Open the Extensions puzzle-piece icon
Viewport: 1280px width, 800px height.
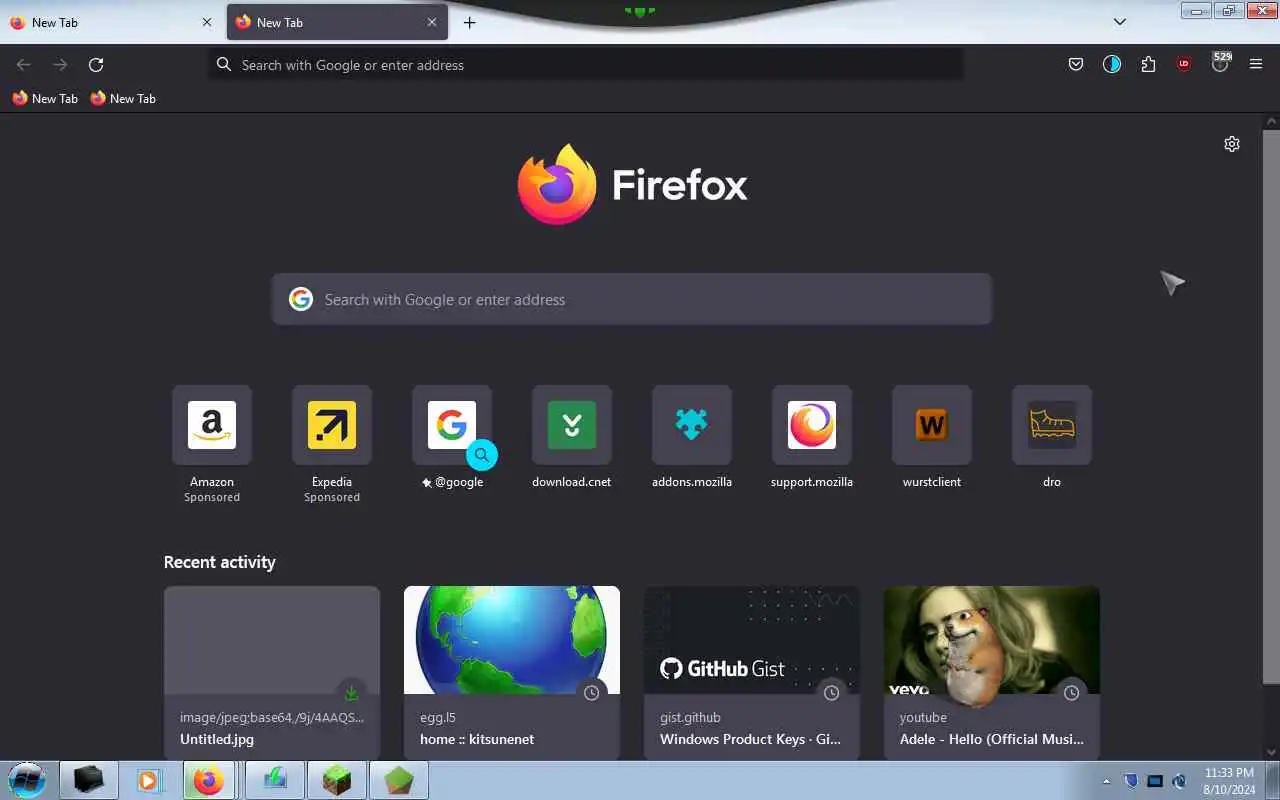pos(1148,64)
